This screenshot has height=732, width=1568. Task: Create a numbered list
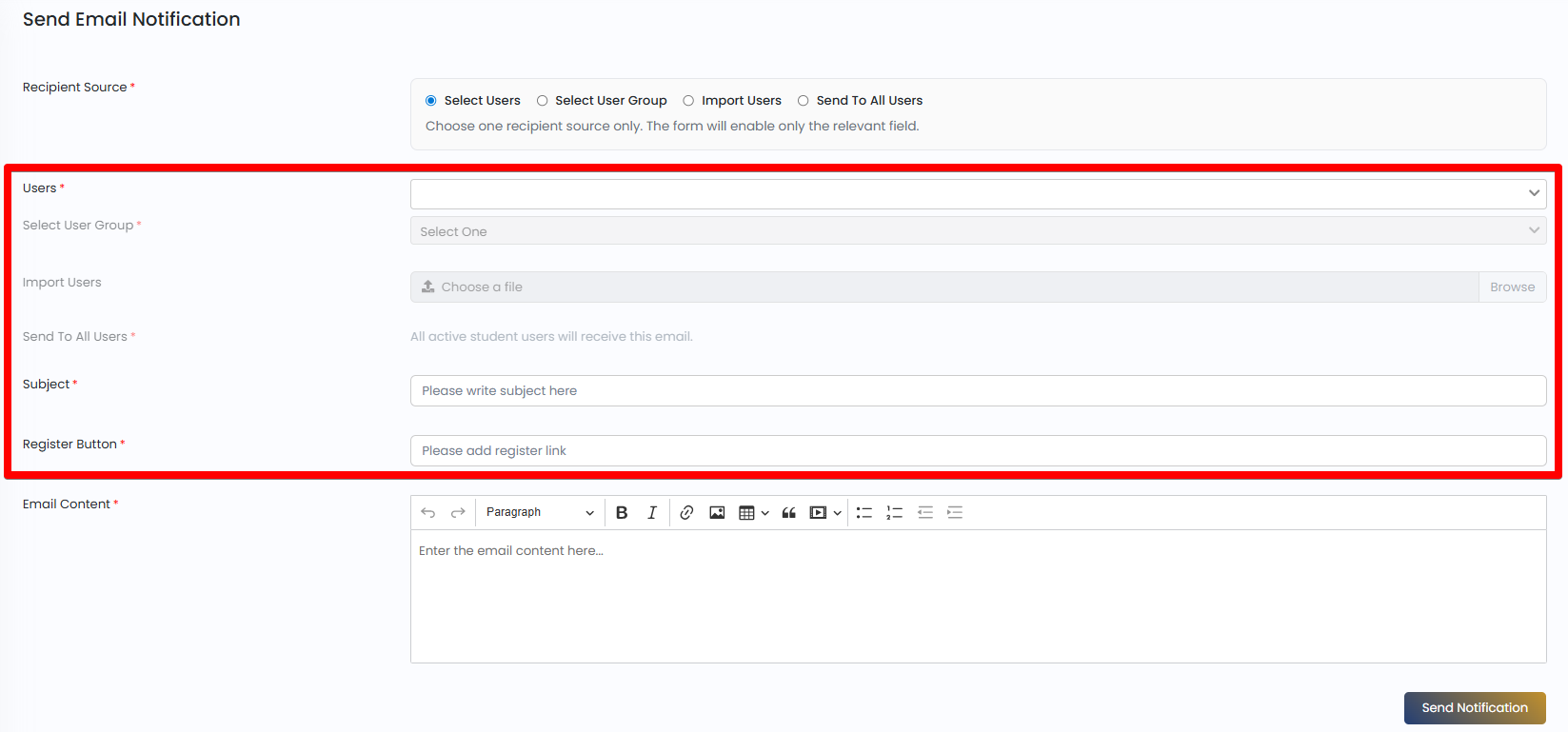pos(894,512)
